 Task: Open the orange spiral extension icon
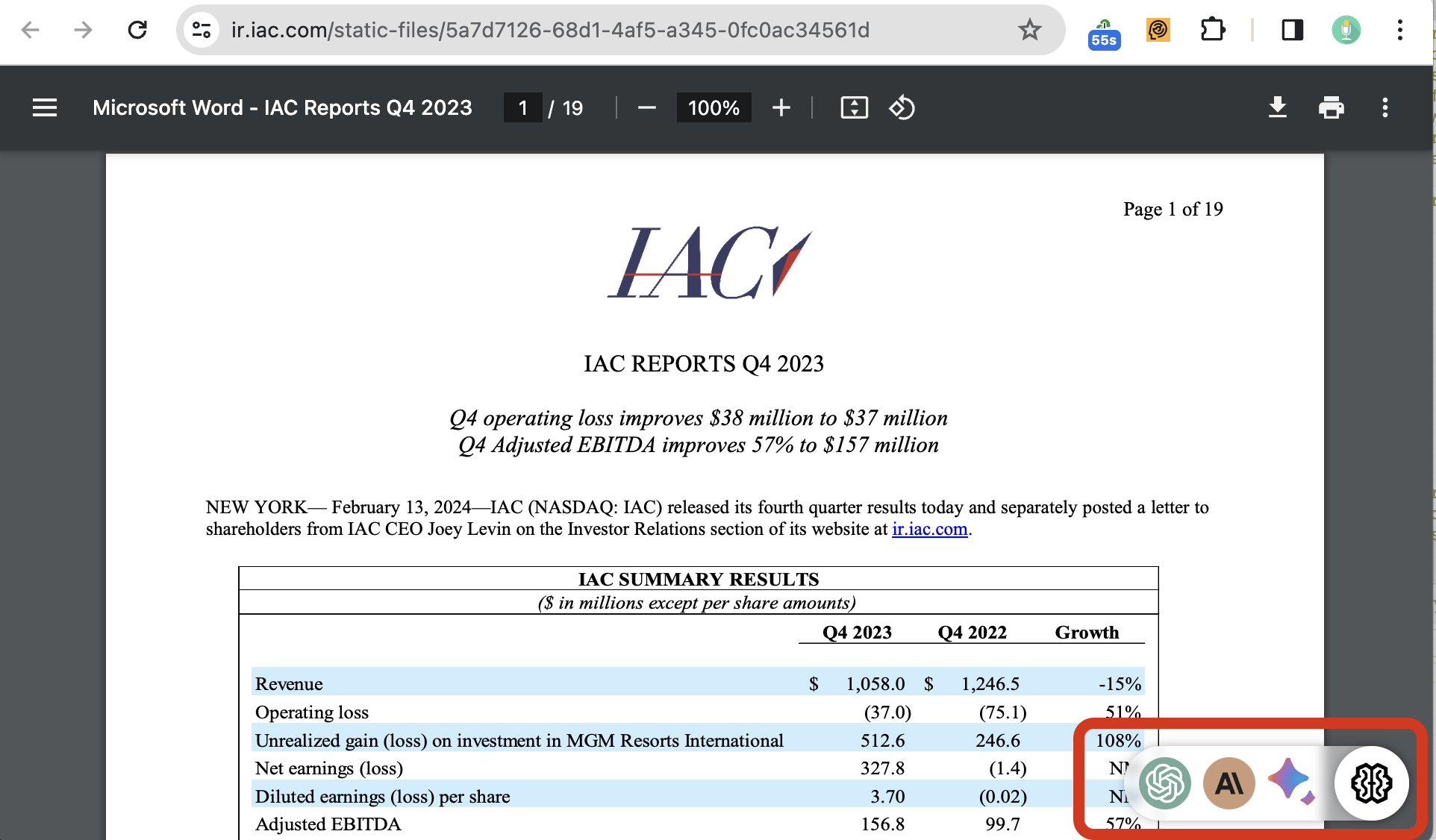(1158, 30)
